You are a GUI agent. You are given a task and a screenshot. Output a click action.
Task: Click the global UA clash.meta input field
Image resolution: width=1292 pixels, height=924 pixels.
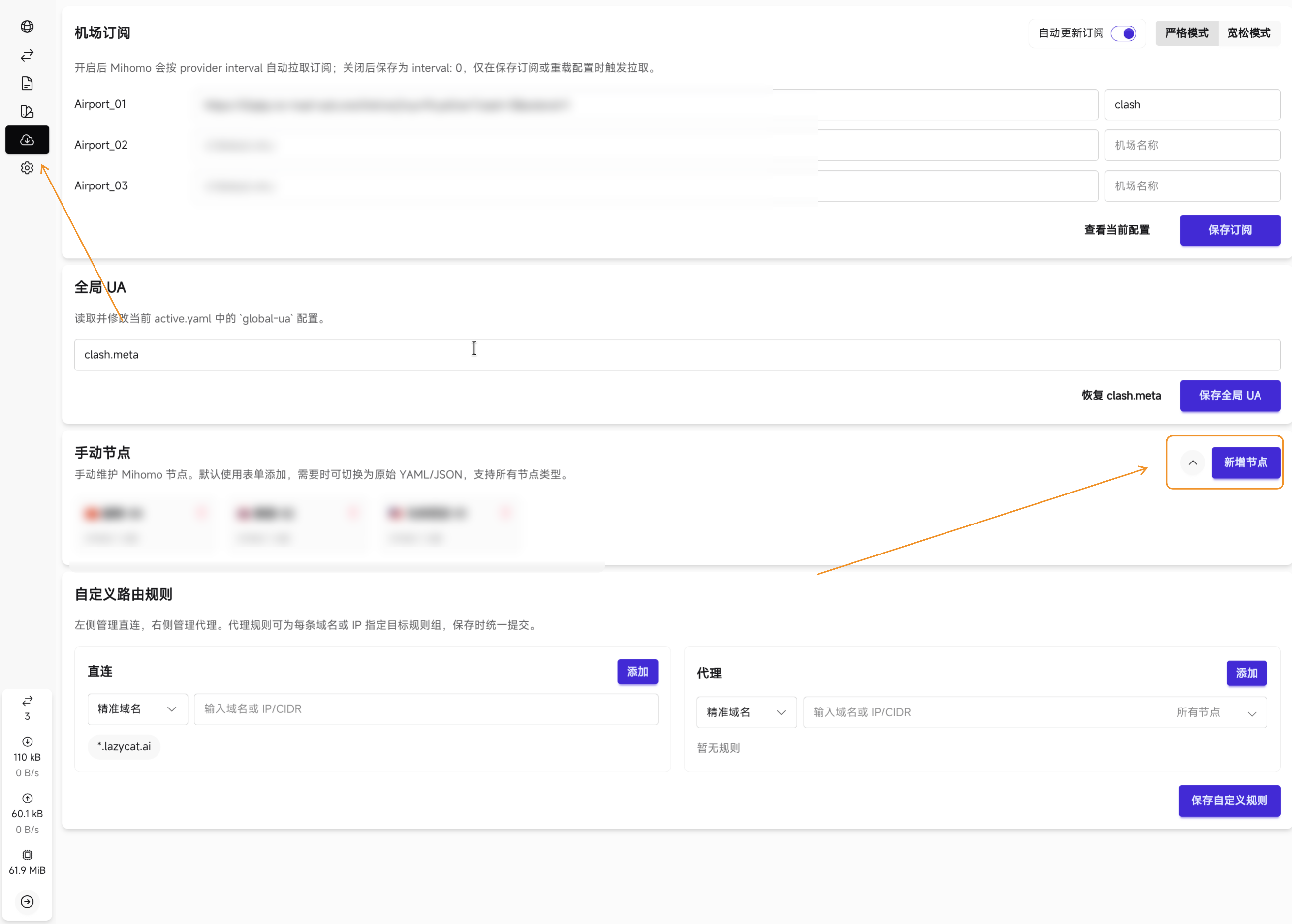coord(677,354)
